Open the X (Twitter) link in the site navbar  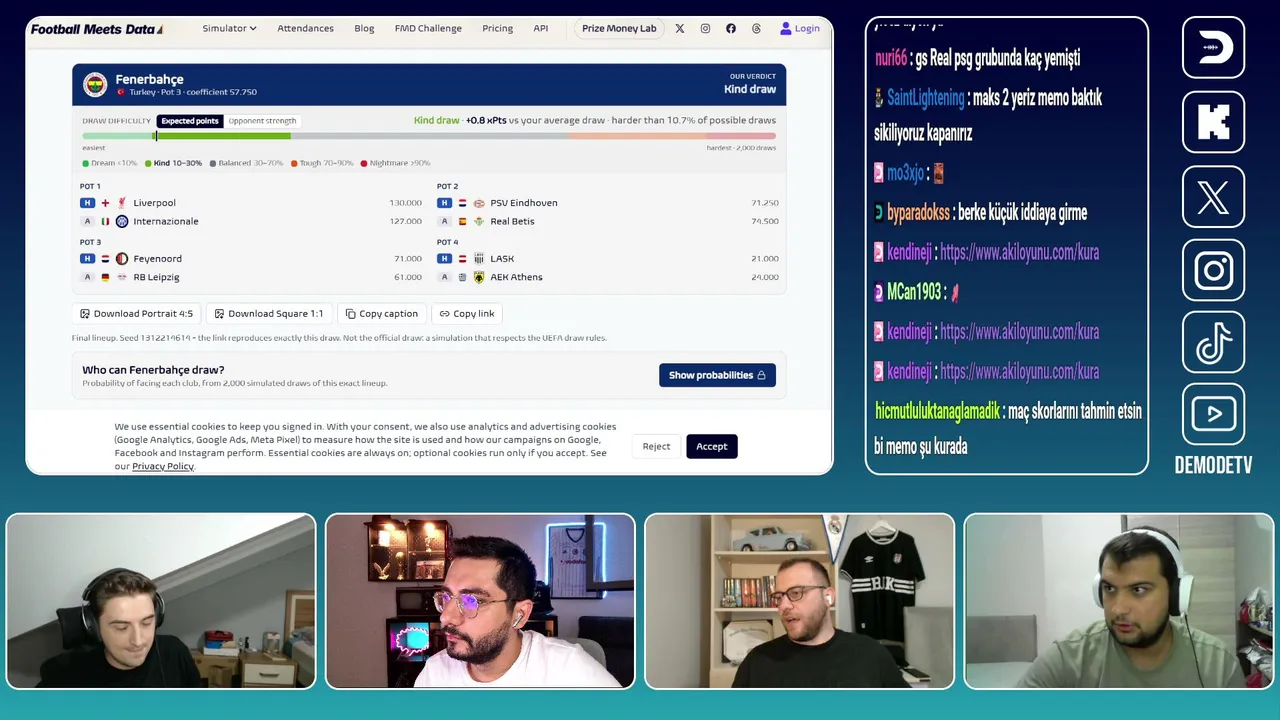click(680, 29)
